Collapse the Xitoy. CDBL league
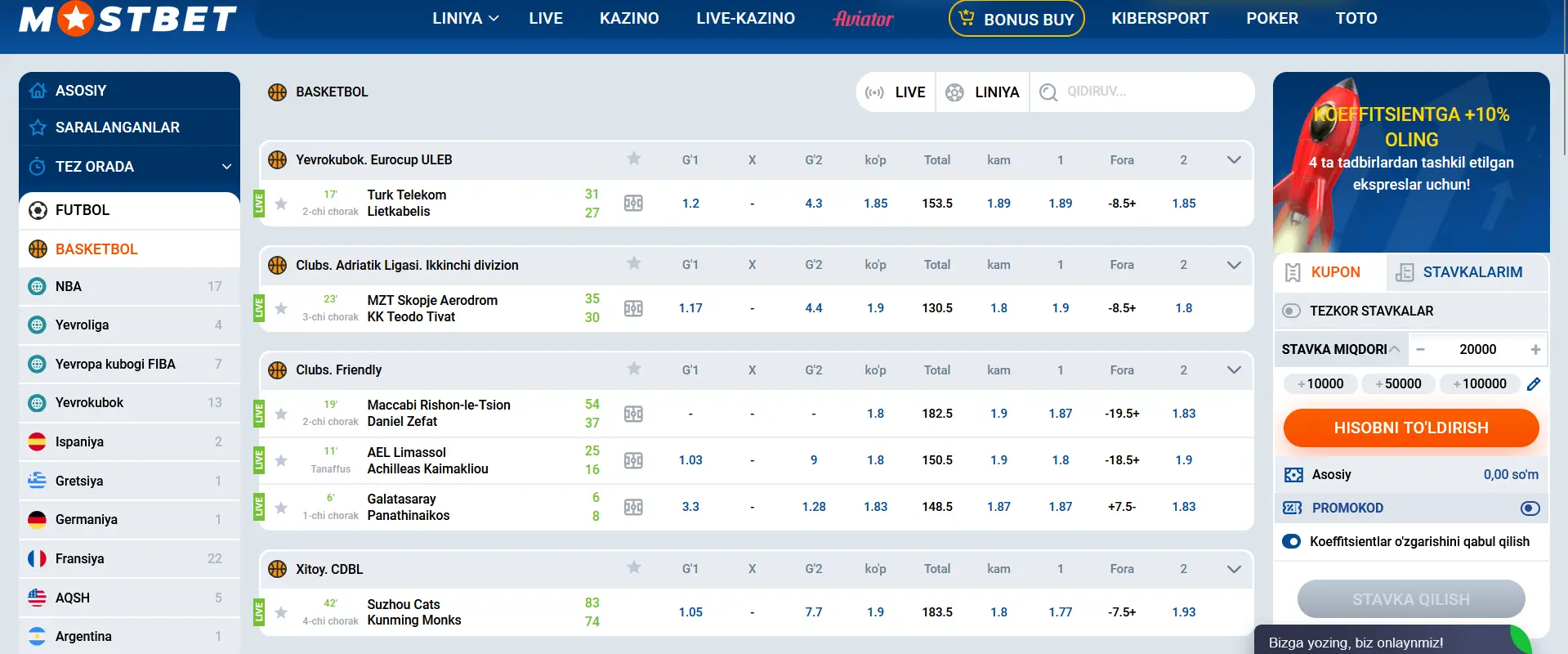Viewport: 1568px width, 654px height. [1234, 569]
